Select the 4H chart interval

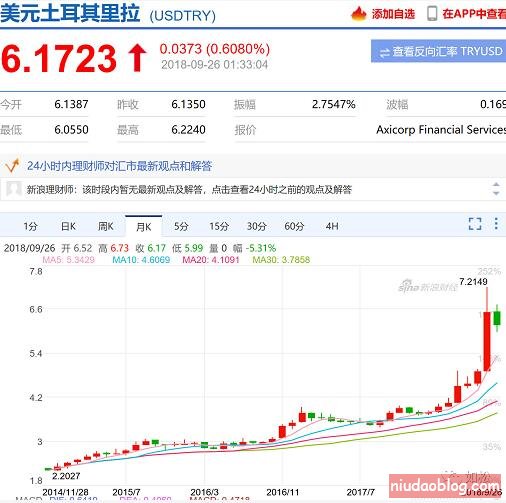(332, 227)
